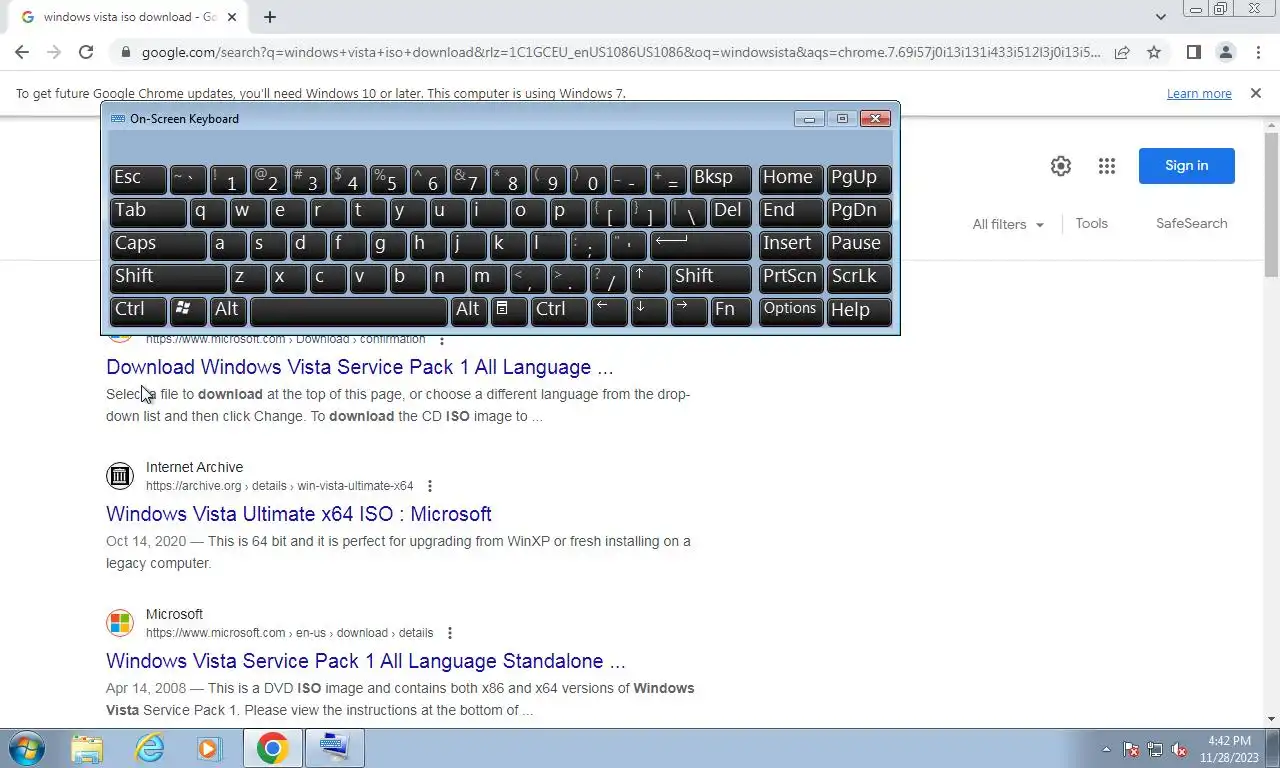This screenshot has height=768, width=1280.
Task: Toggle the left Ctrl key on keyboard
Action: (x=138, y=311)
